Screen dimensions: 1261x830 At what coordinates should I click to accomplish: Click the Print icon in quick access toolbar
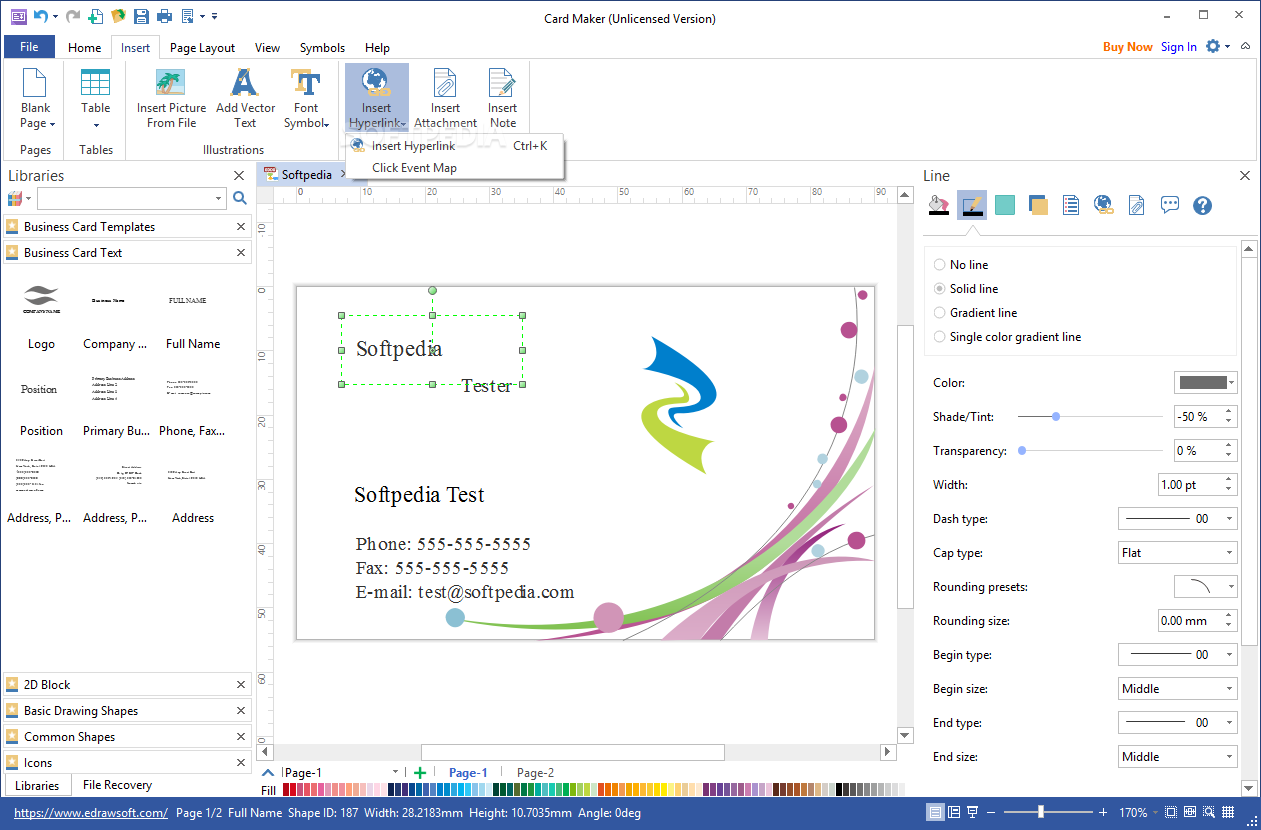164,16
